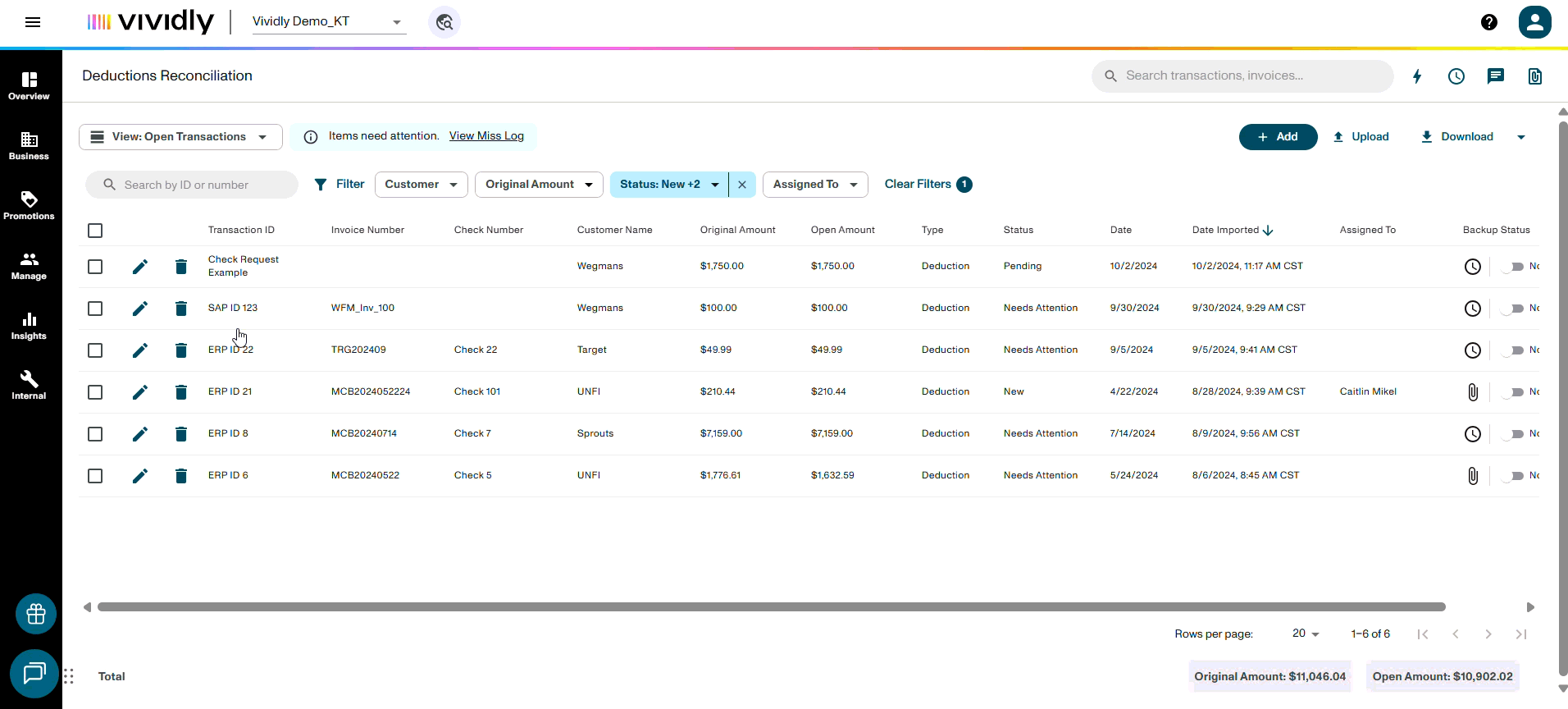Go to Internal in sidebar

point(30,385)
